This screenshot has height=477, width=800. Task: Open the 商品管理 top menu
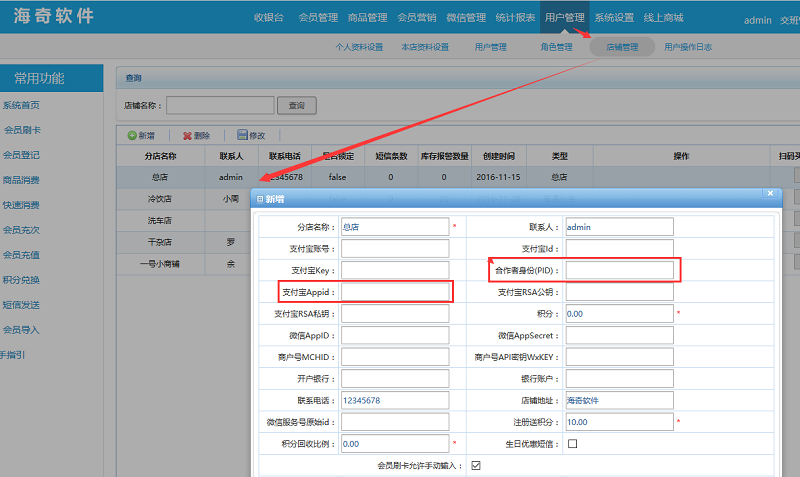[367, 17]
